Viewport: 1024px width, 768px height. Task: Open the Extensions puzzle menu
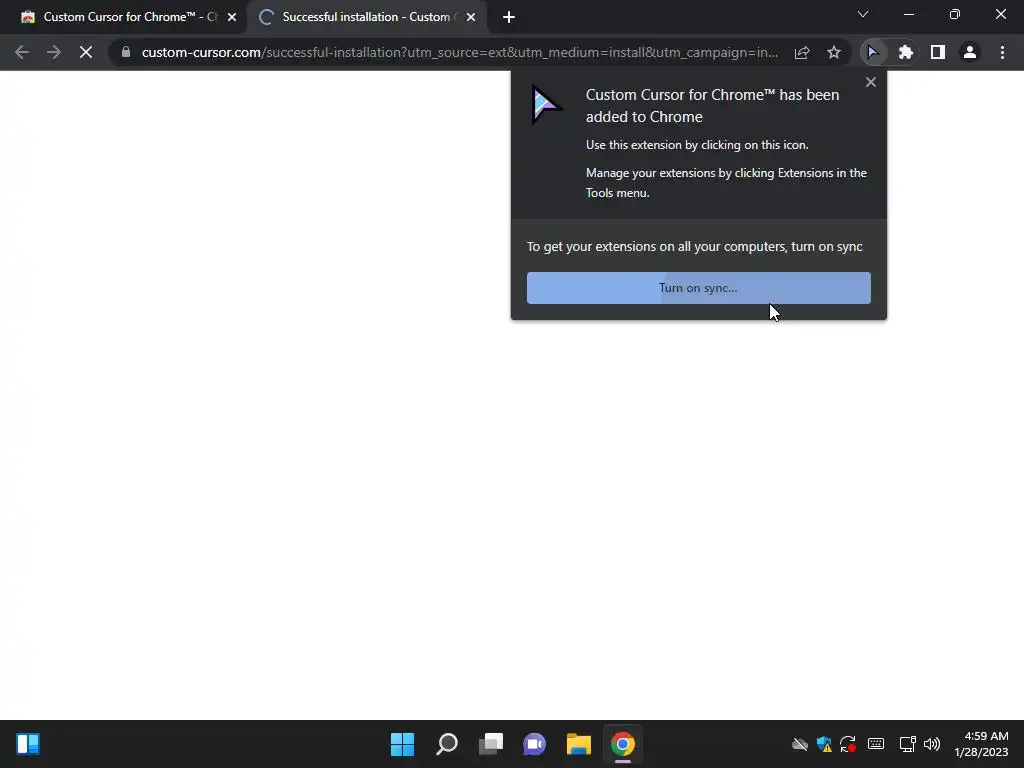(x=905, y=52)
